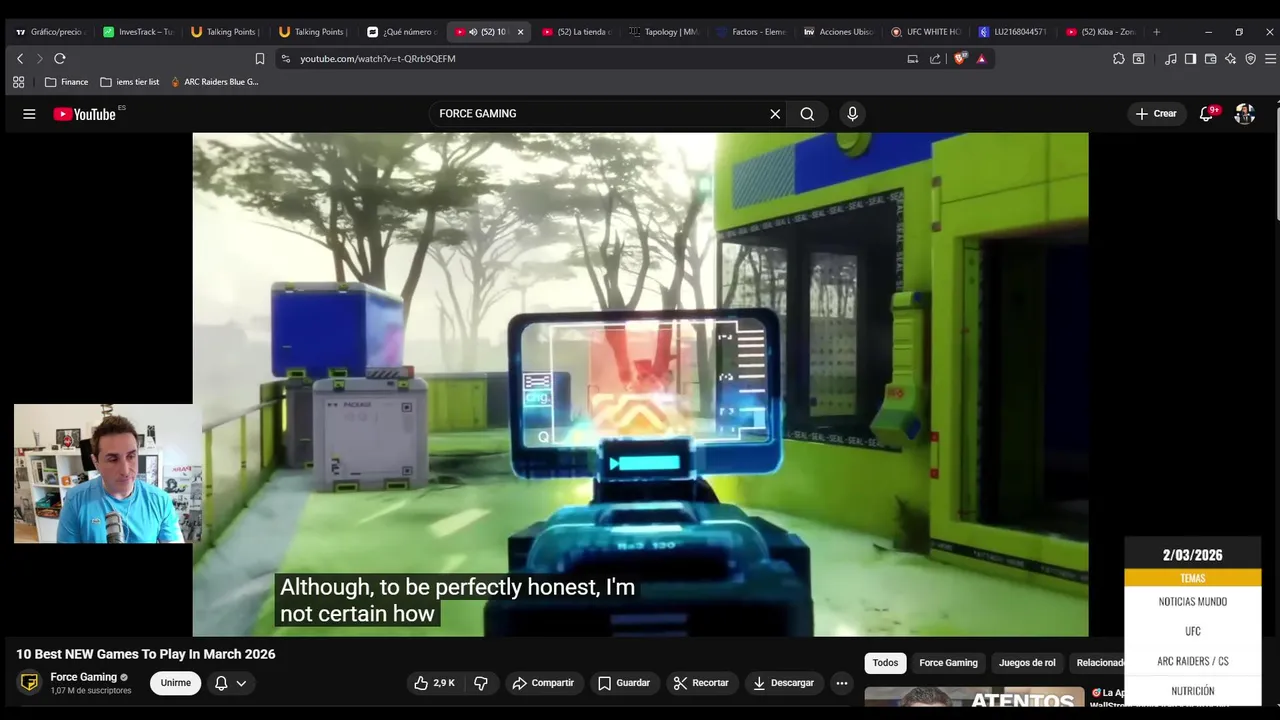Toggle channel notification bell next to Unirme
This screenshot has height=720, width=1280.
230,683
